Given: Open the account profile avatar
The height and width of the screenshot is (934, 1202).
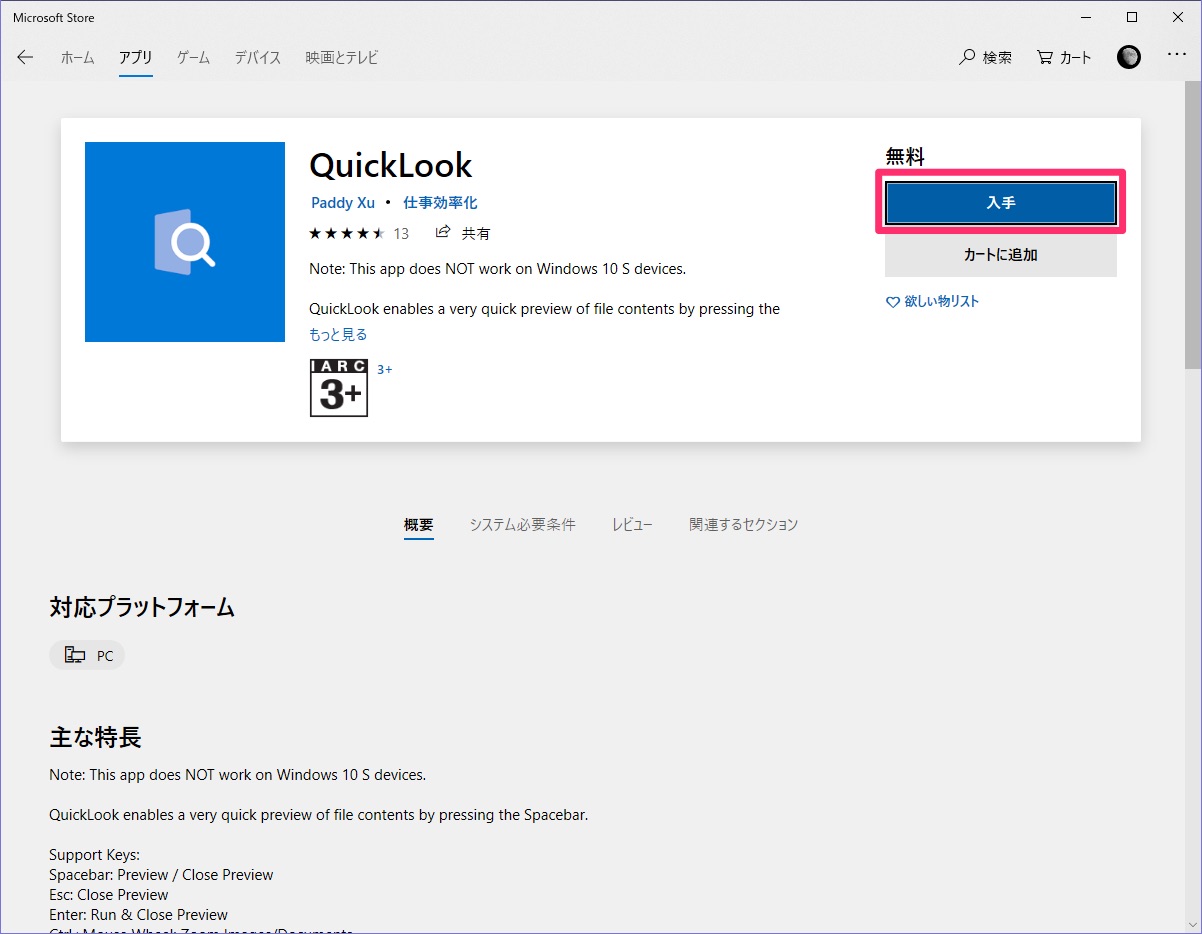Looking at the screenshot, I should coord(1128,57).
